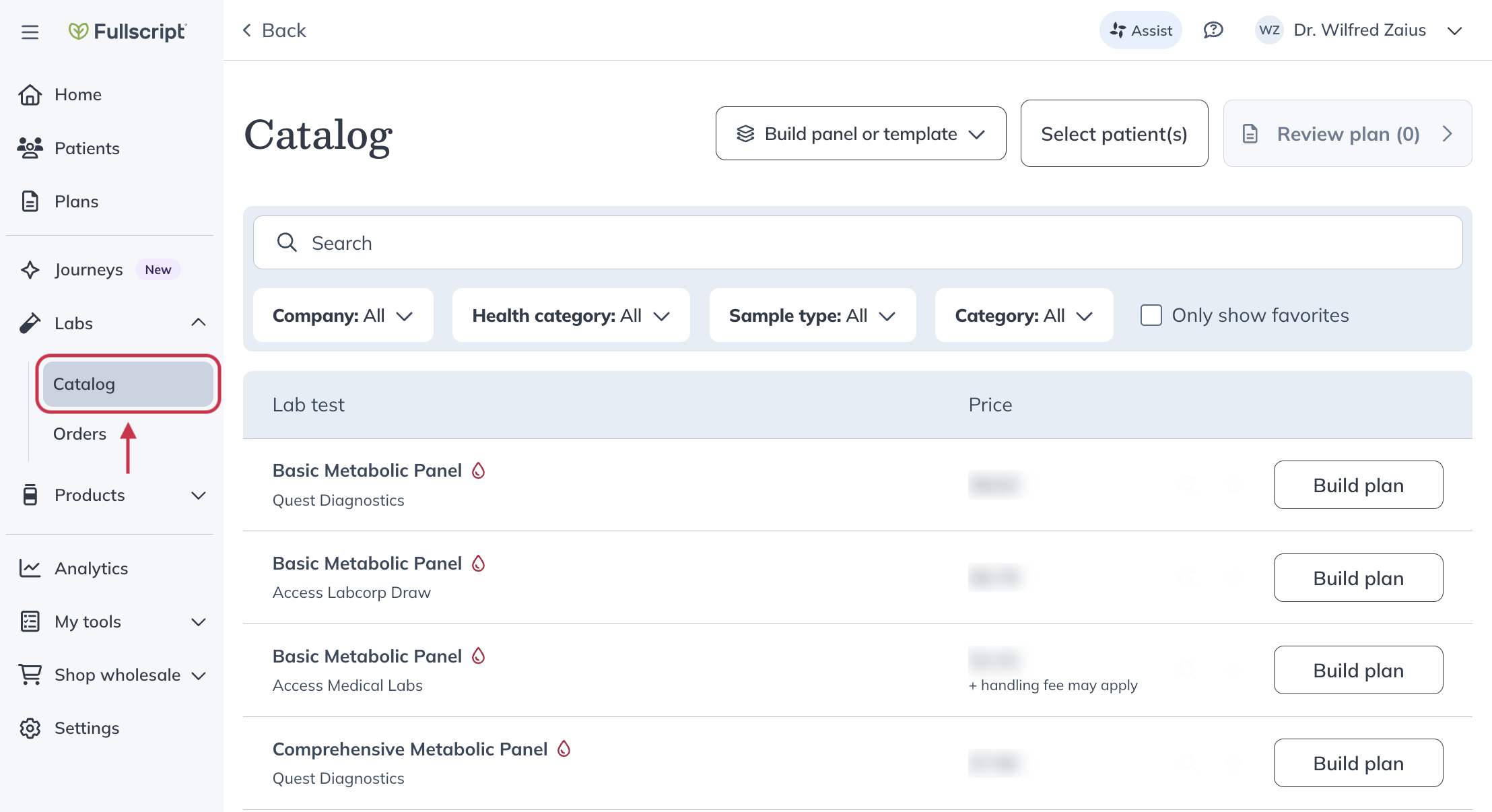The width and height of the screenshot is (1492, 812).
Task: Click the help chat bubble icon
Action: (x=1213, y=30)
